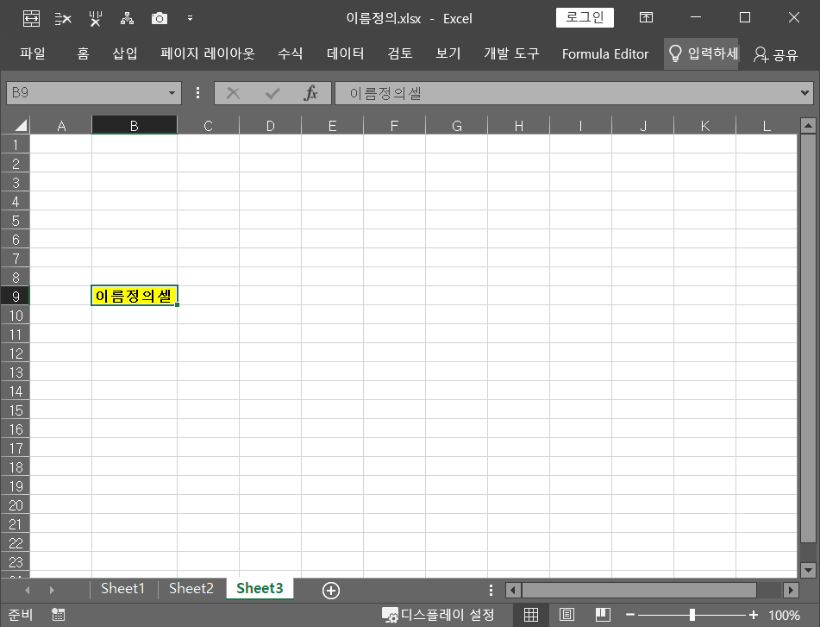Viewport: 820px width, 627px height.
Task: Click the zoom slider handle
Action: (x=692, y=615)
